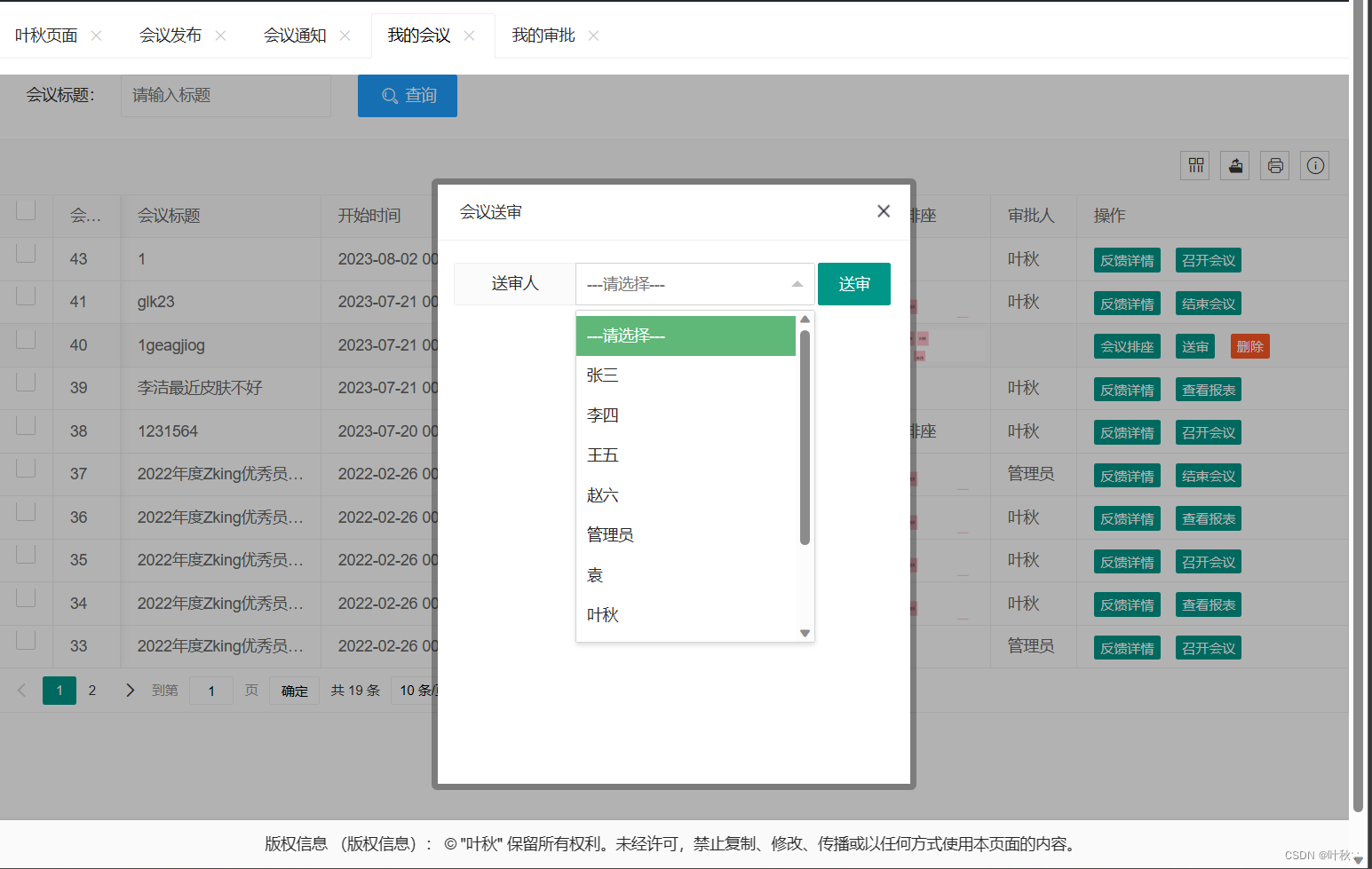Click the teal 送审 button in dialog
Viewport: 1372px width, 869px height.
pos(854,284)
